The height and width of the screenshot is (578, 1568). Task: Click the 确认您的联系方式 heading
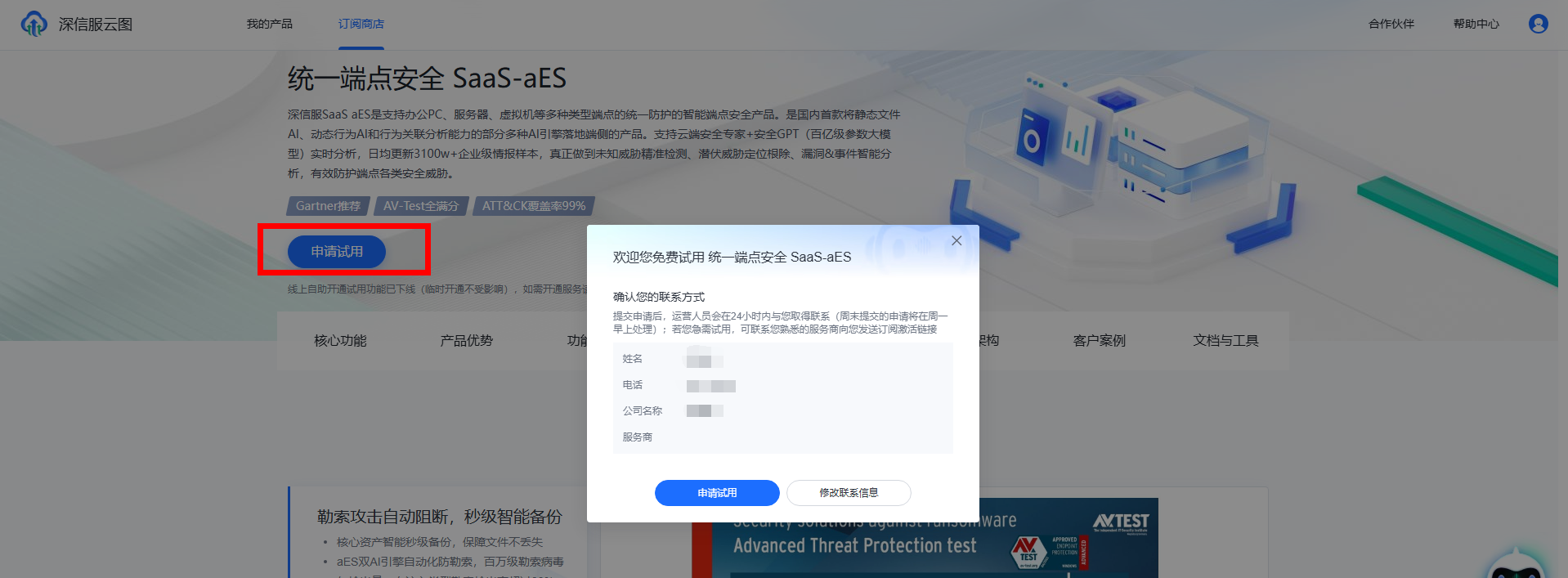tap(659, 297)
